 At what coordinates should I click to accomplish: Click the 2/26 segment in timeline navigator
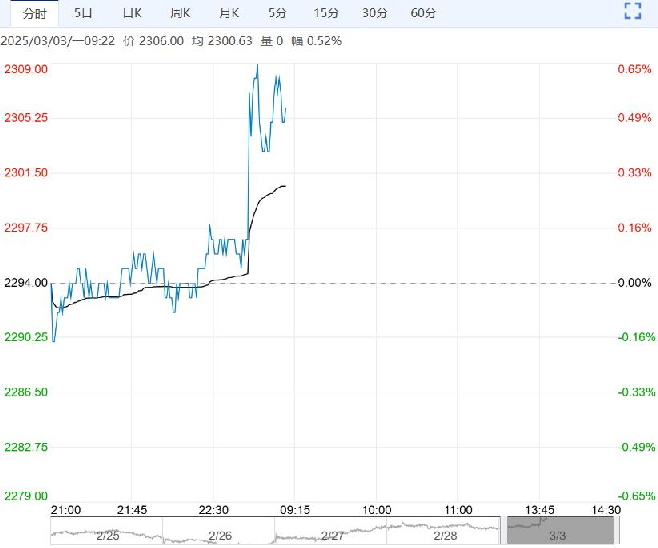pos(221,536)
